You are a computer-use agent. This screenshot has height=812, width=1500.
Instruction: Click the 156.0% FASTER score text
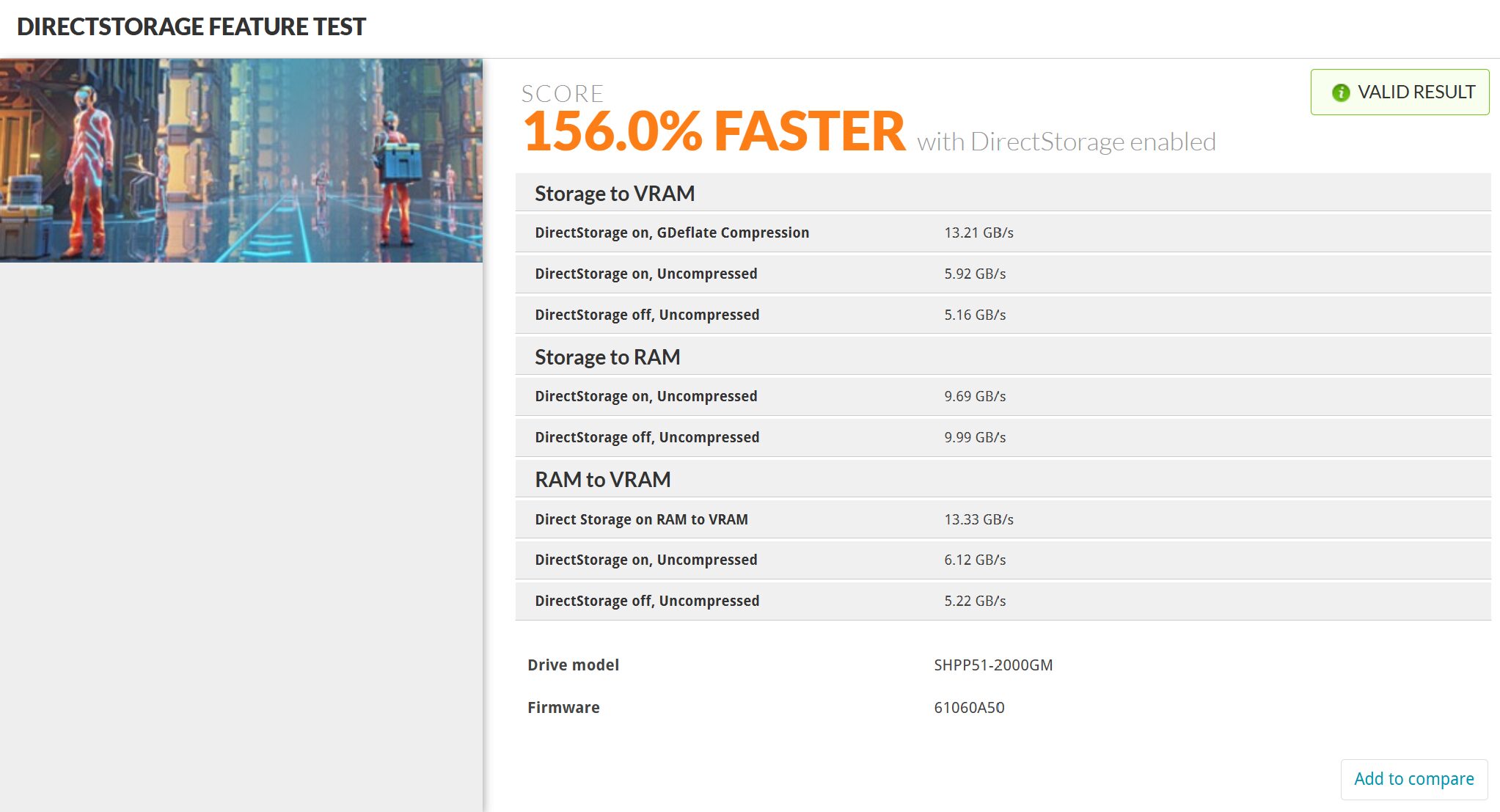[714, 132]
